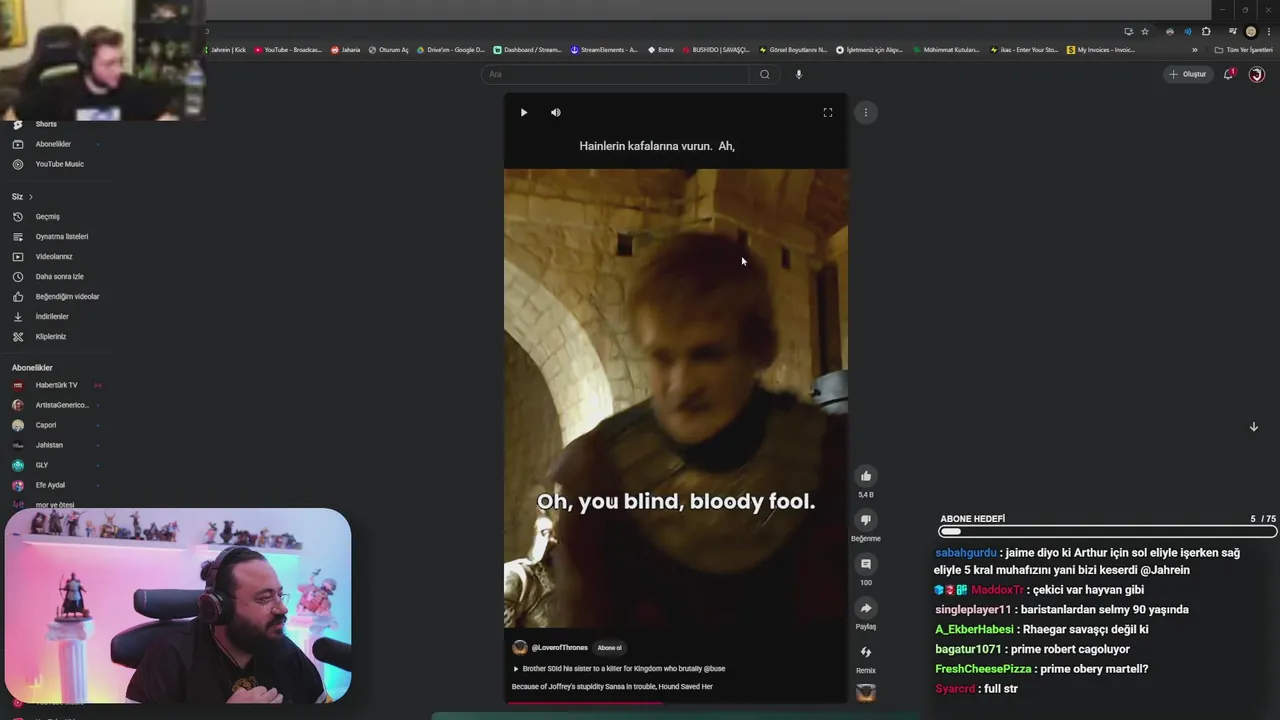Subscribe with the Abone ol button
The image size is (1280, 720).
[609, 648]
